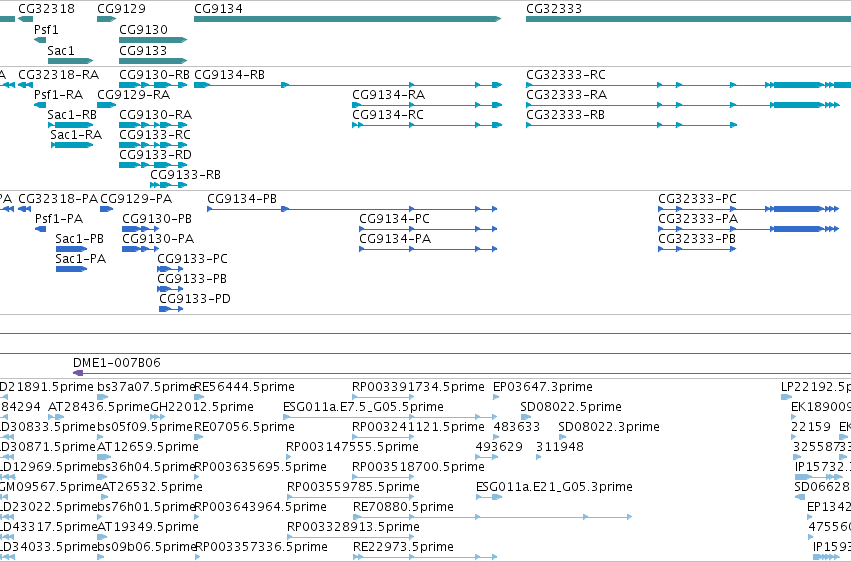
Task: Click protein label CG32333-PC
Action: point(697,199)
